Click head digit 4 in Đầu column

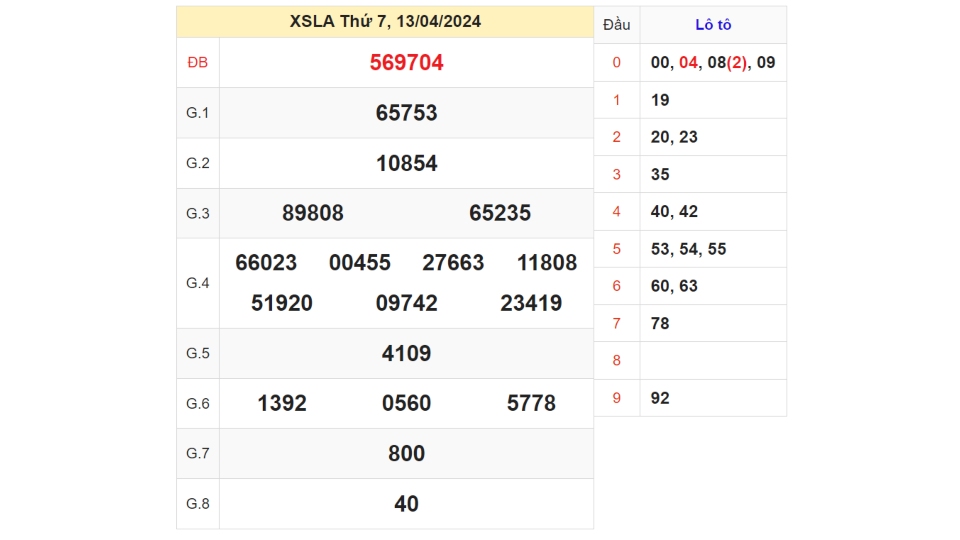click(x=617, y=212)
